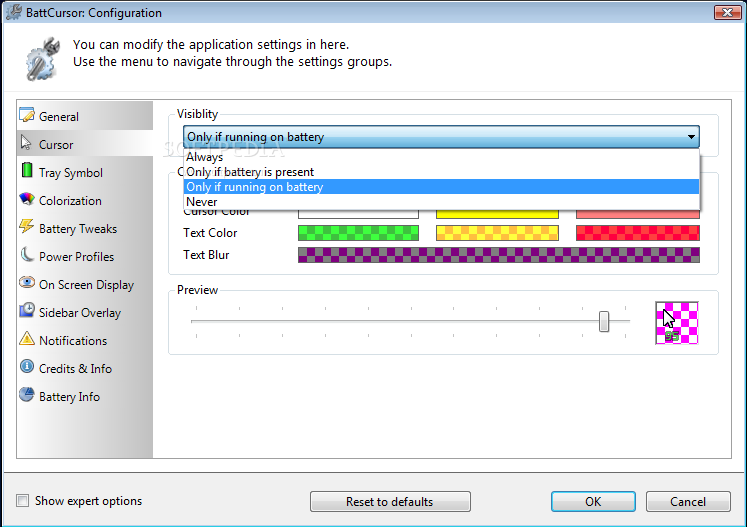Image resolution: width=747 pixels, height=527 pixels.
Task: Choose Never in the visibility list
Action: click(x=441, y=202)
